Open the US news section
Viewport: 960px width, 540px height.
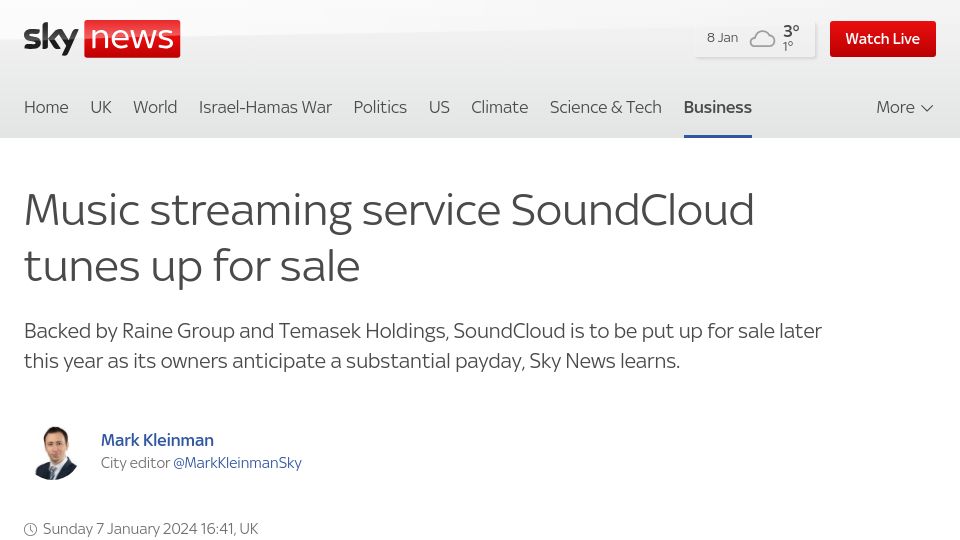click(439, 107)
